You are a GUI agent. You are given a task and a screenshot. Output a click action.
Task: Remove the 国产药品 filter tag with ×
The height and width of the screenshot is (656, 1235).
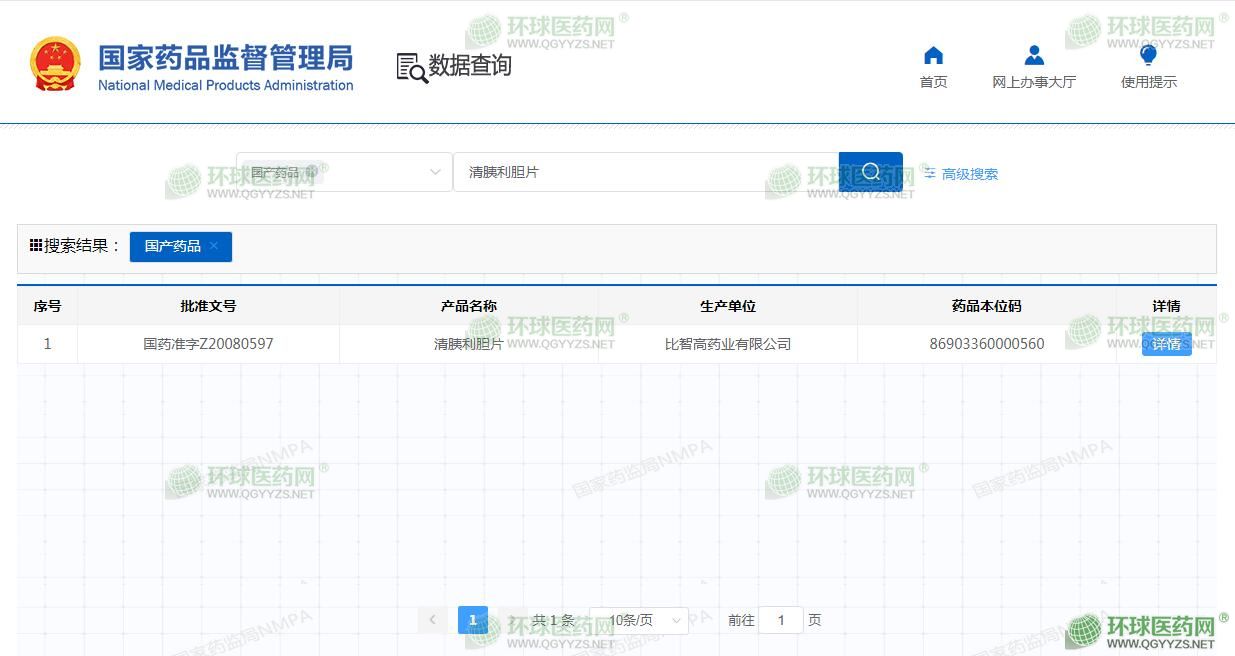[214, 246]
